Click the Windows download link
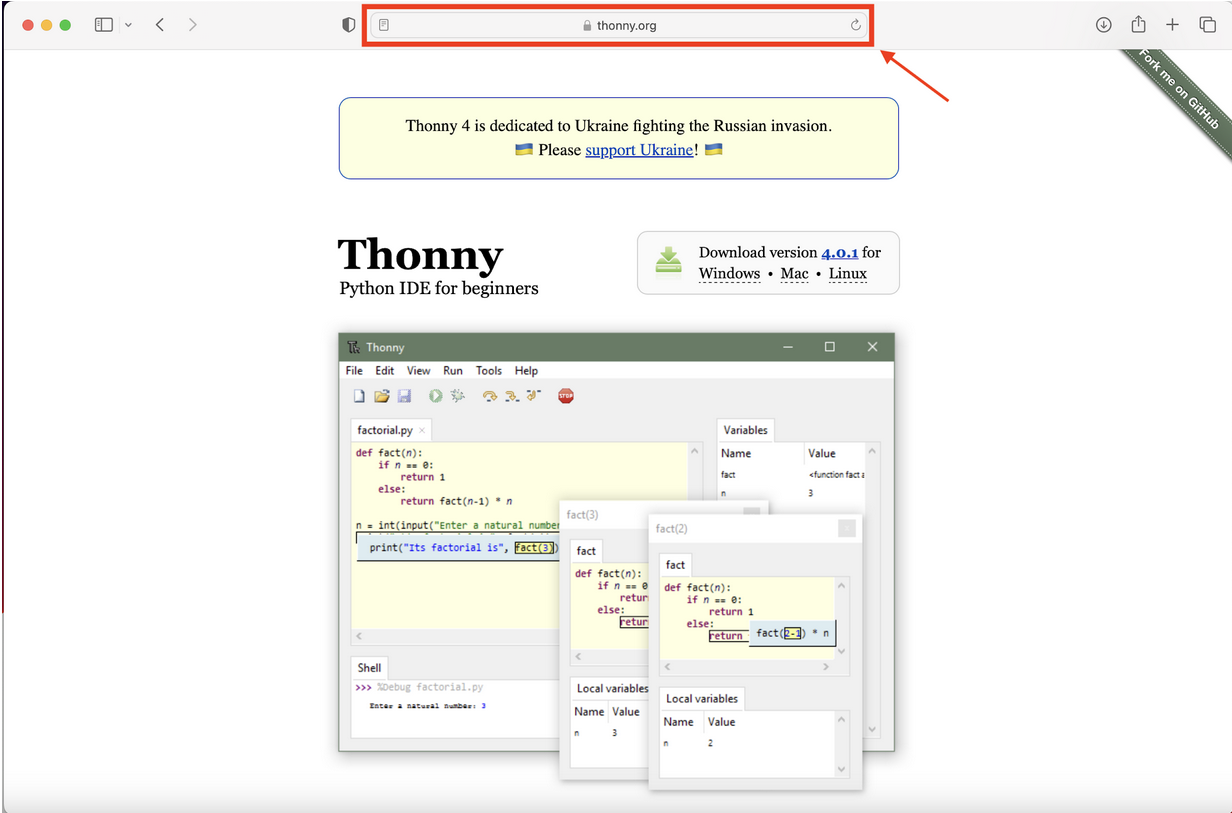This screenshot has width=1232, height=813. click(729, 273)
